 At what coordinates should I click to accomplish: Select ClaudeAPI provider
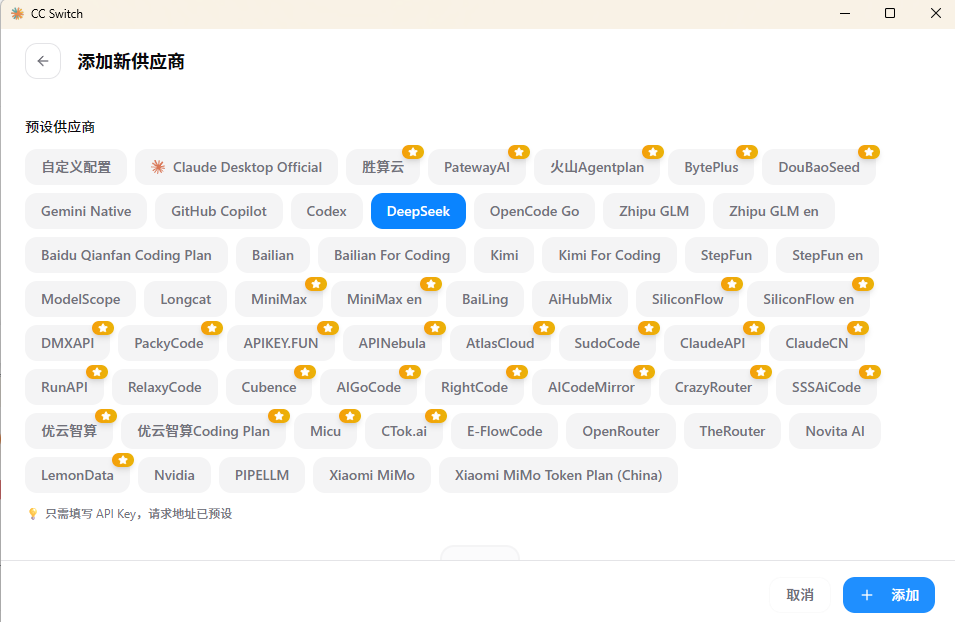[712, 343]
